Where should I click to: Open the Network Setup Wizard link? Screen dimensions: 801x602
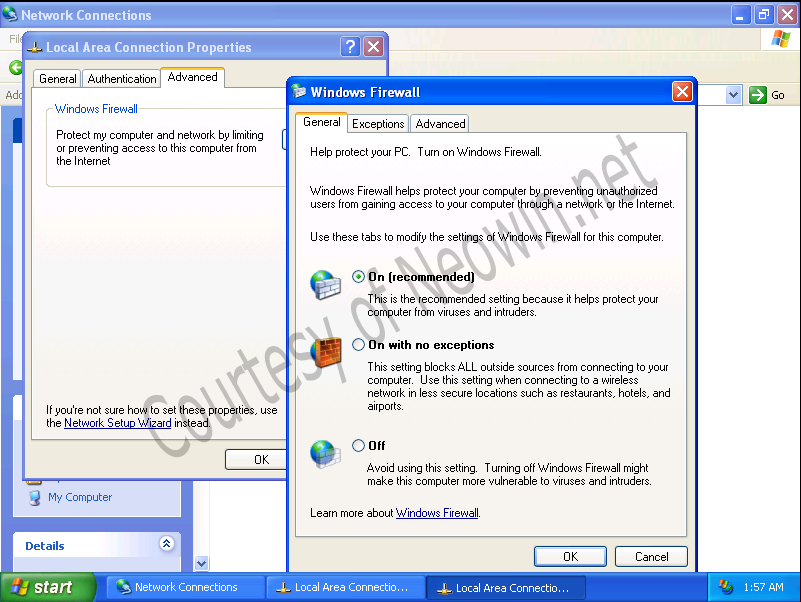(117, 423)
